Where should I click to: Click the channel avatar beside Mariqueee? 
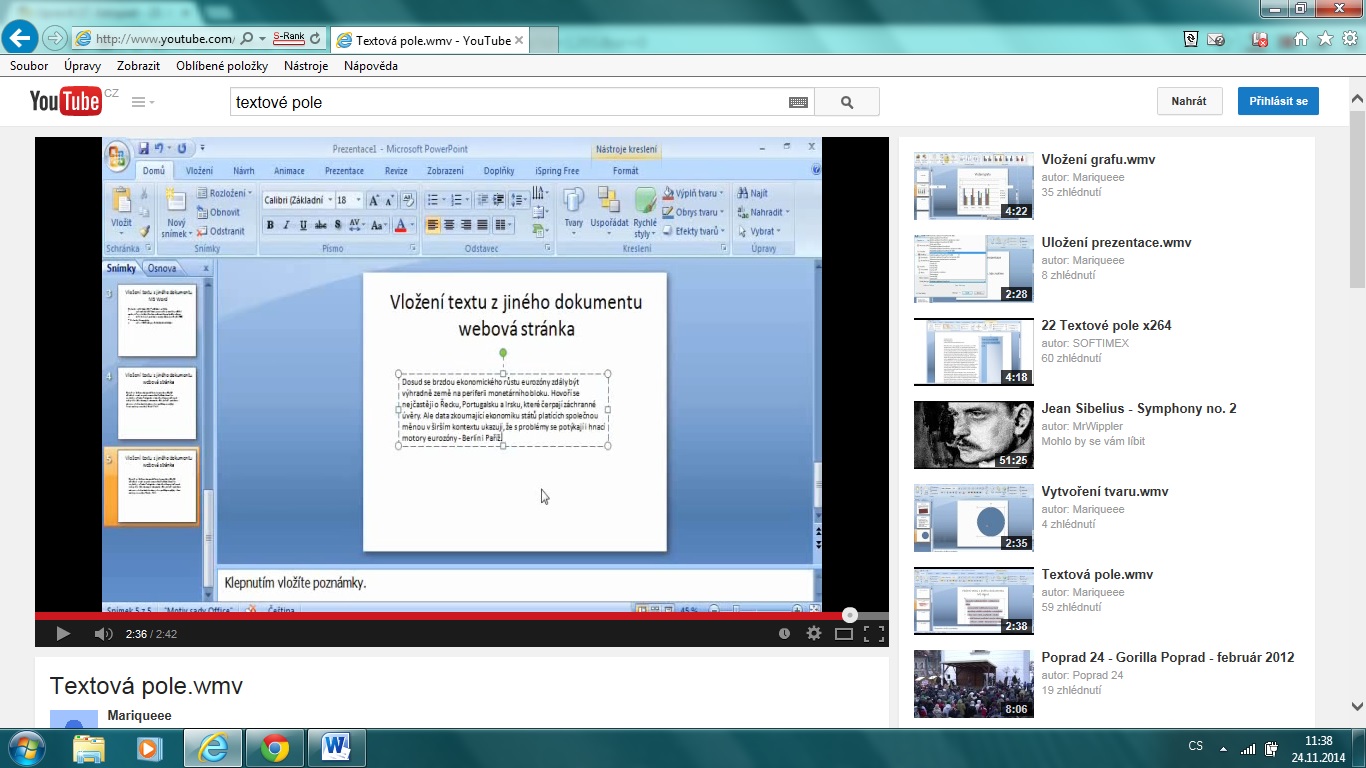click(74, 719)
